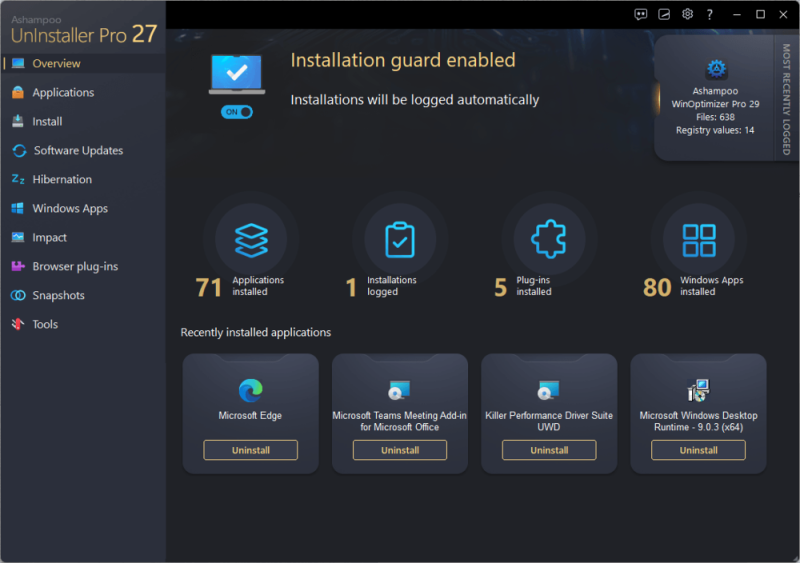Image resolution: width=800 pixels, height=563 pixels.
Task: Click the Installations logged clipboard icon
Action: coord(400,239)
